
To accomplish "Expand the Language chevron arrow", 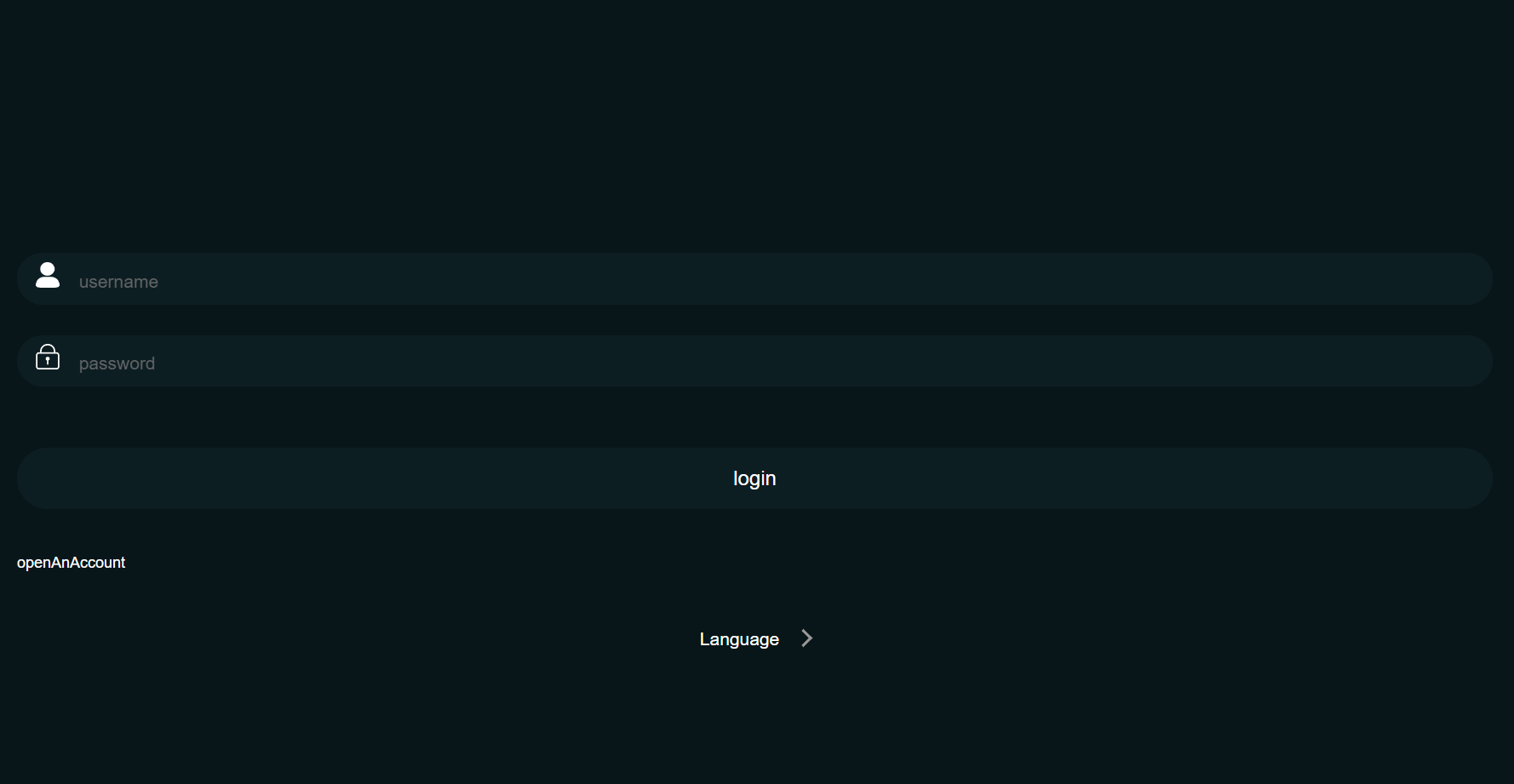I will (x=806, y=638).
